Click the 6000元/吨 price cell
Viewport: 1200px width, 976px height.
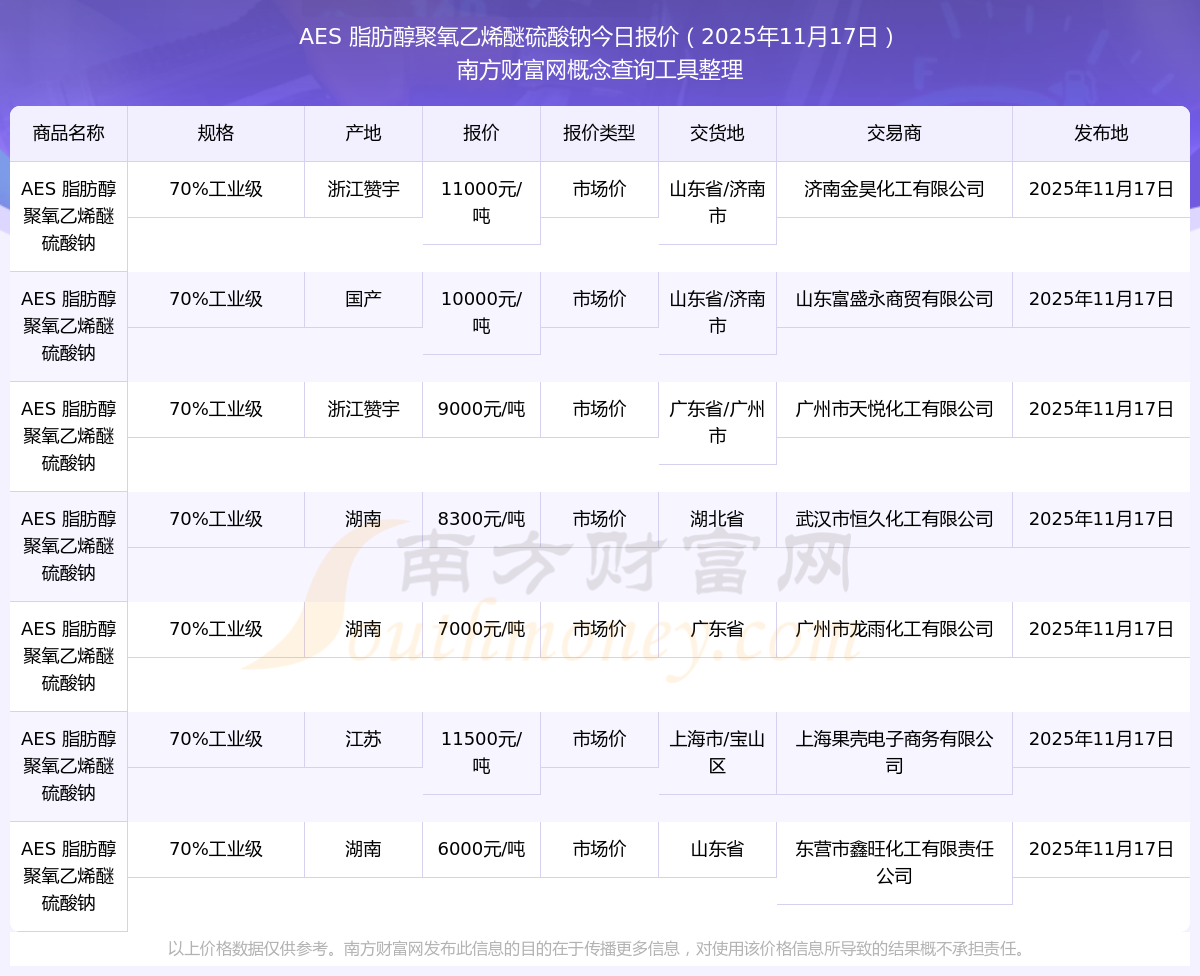point(481,849)
